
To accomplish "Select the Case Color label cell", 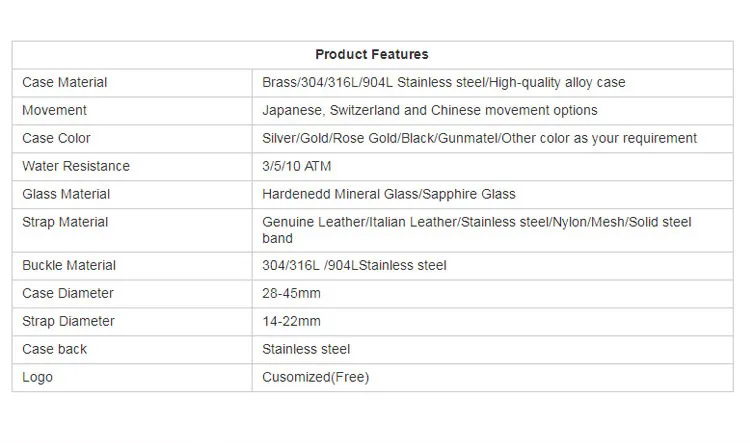I will (56, 138).
